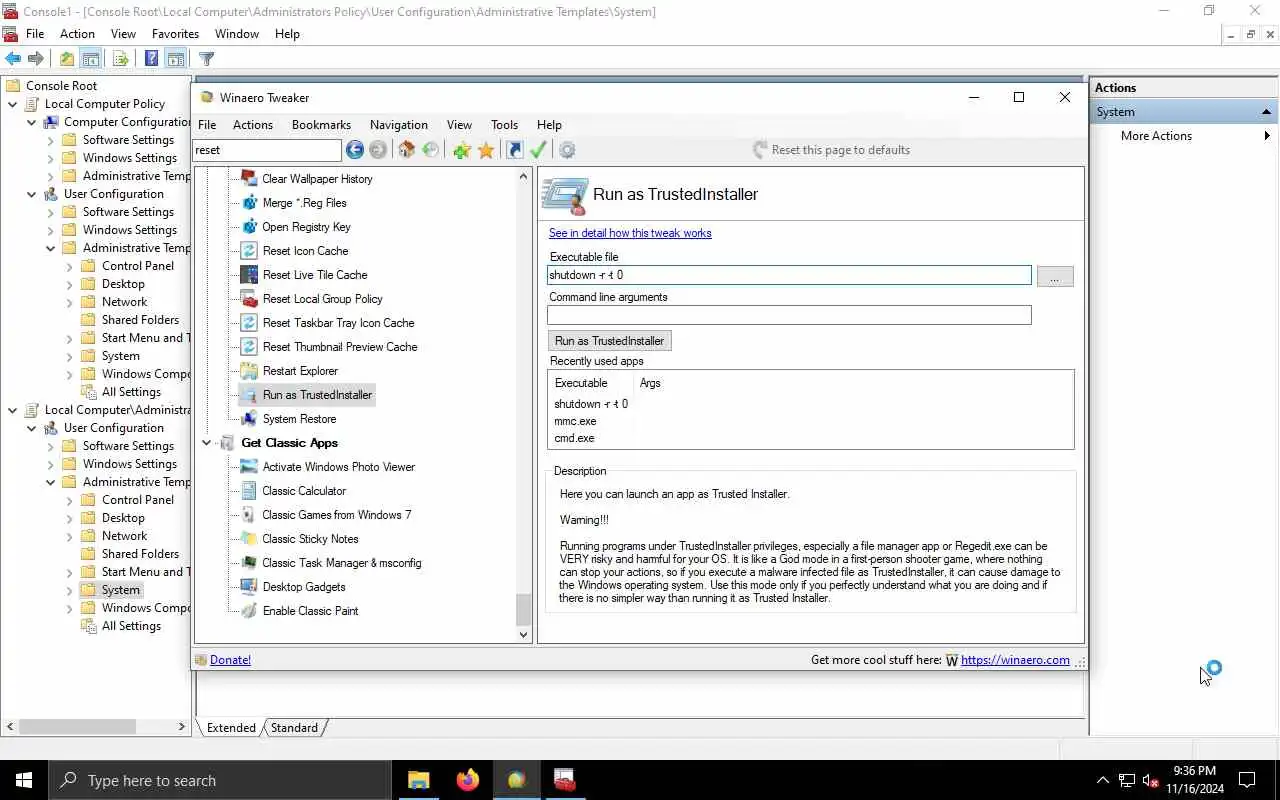Select Open Registry Key tweak

click(x=306, y=227)
